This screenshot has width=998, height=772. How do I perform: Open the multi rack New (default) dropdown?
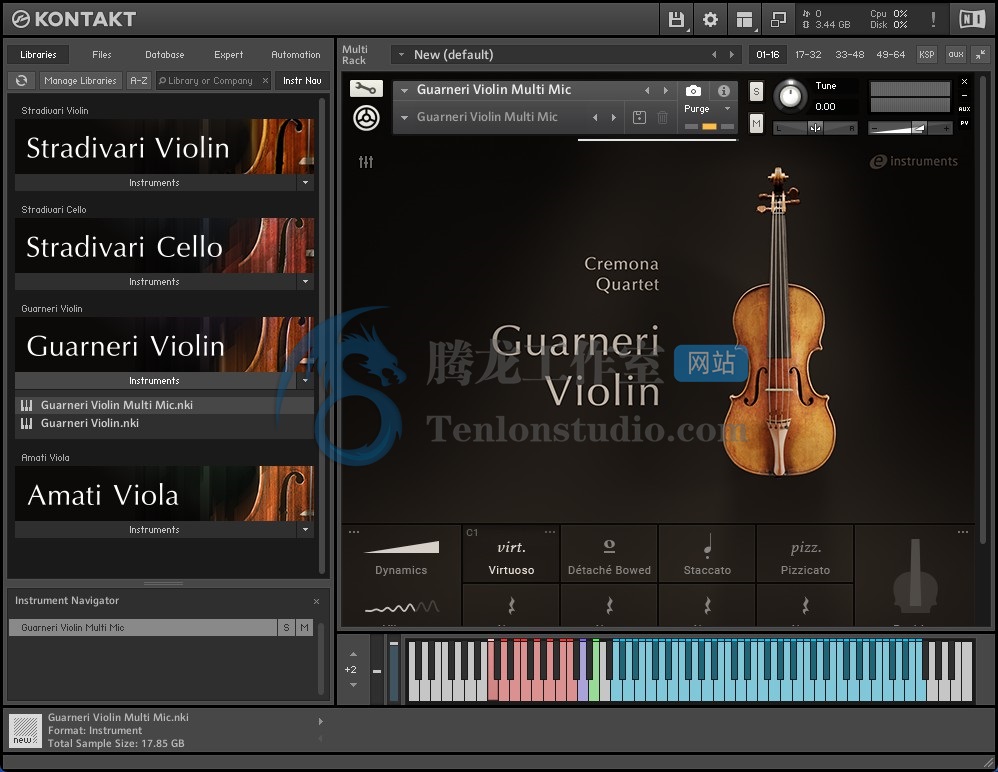402,55
